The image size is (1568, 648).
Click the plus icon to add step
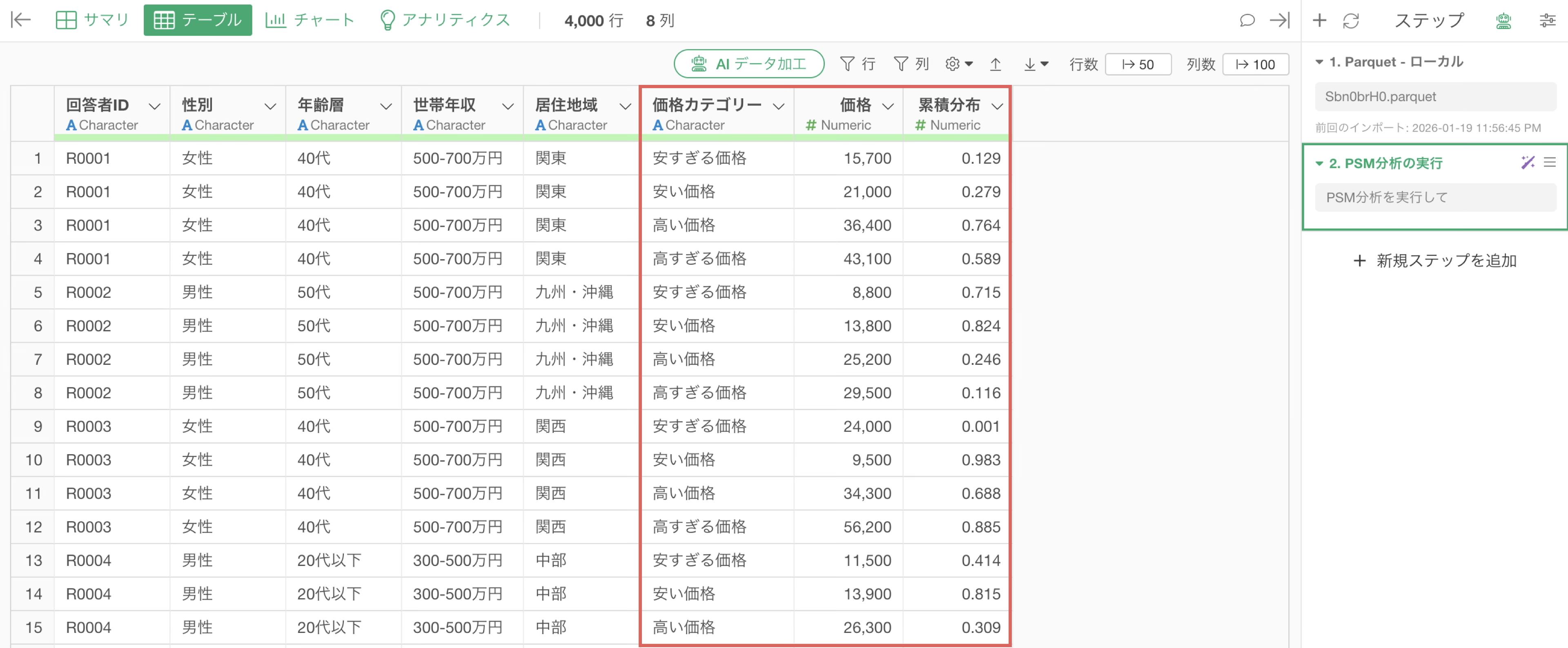tap(1319, 20)
